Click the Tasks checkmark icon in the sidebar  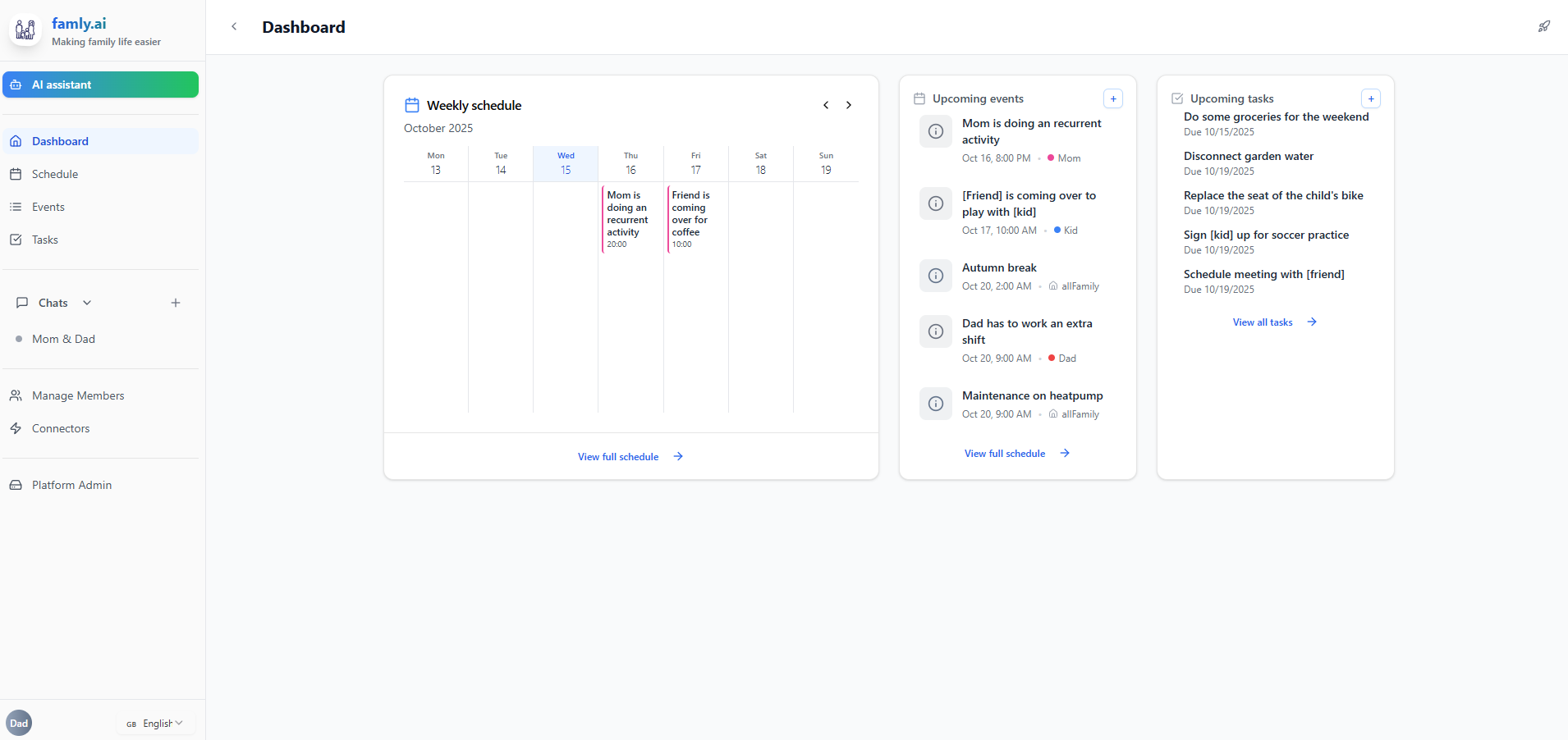click(x=16, y=240)
